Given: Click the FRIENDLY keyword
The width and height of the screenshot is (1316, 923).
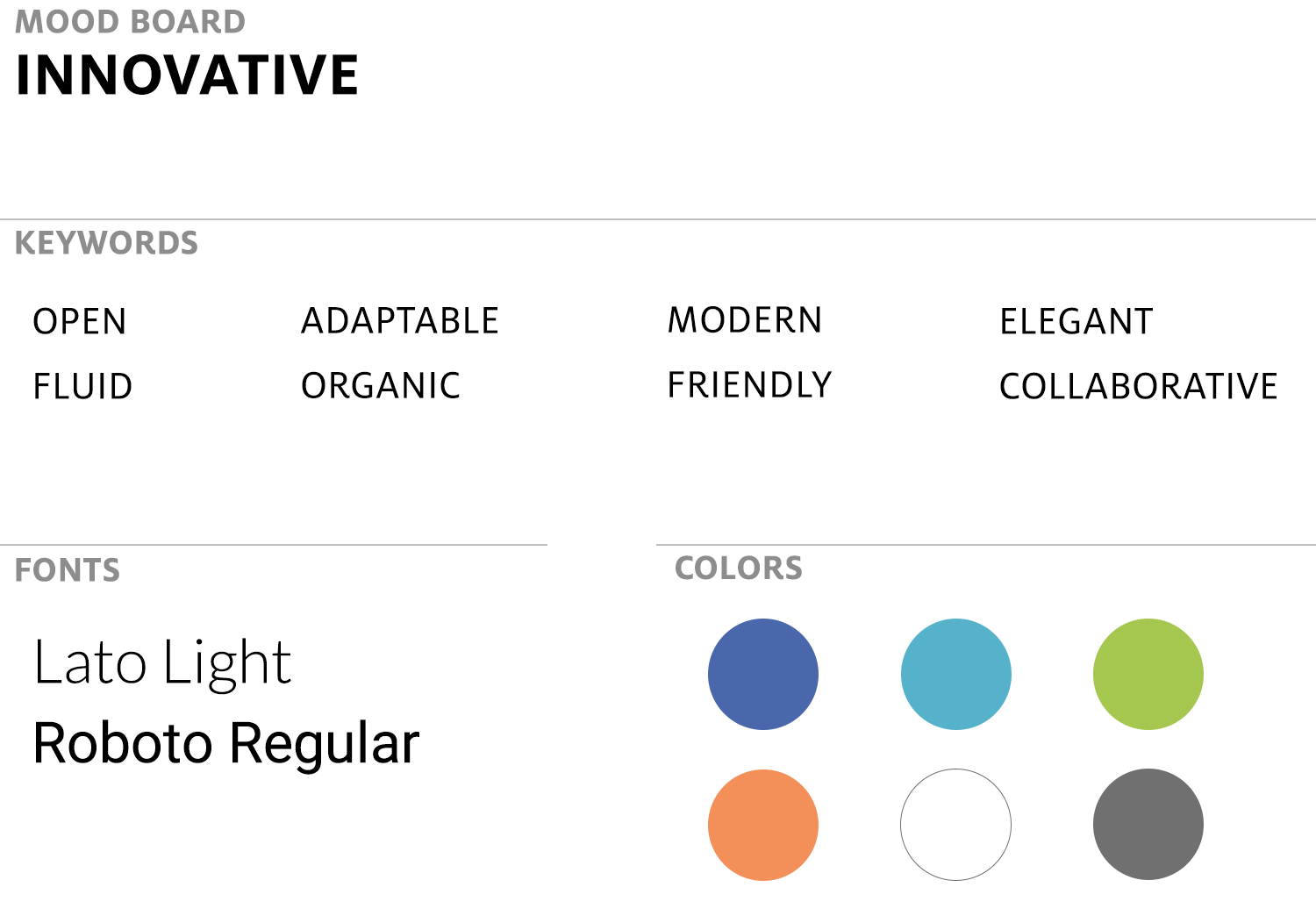Looking at the screenshot, I should click(x=750, y=385).
